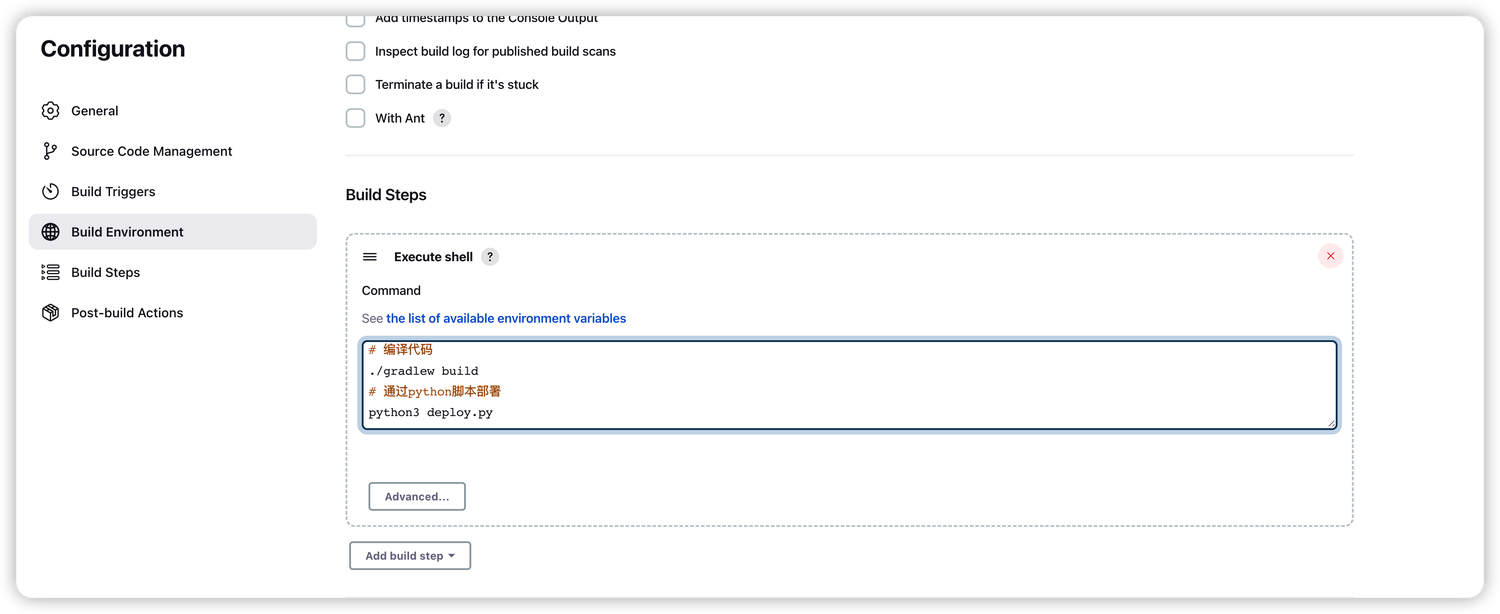
Task: Click the Build Environment globe icon
Action: [x=50, y=232]
